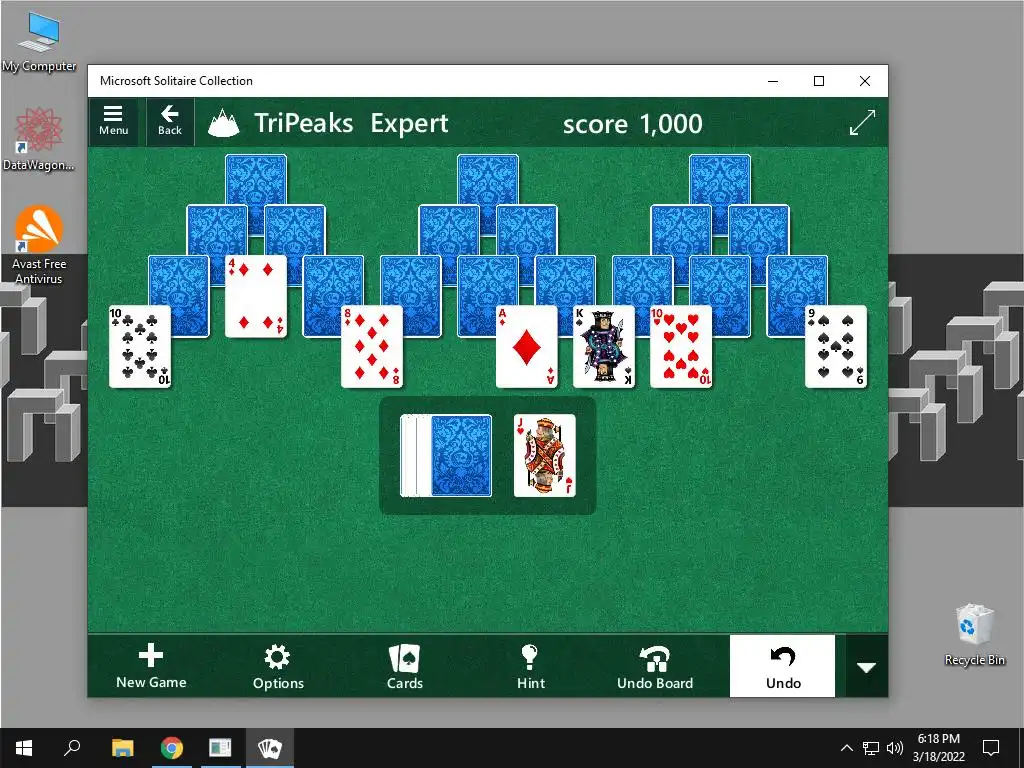Click the TriPeaks Expert title text
This screenshot has width=1024, height=768.
pos(351,123)
